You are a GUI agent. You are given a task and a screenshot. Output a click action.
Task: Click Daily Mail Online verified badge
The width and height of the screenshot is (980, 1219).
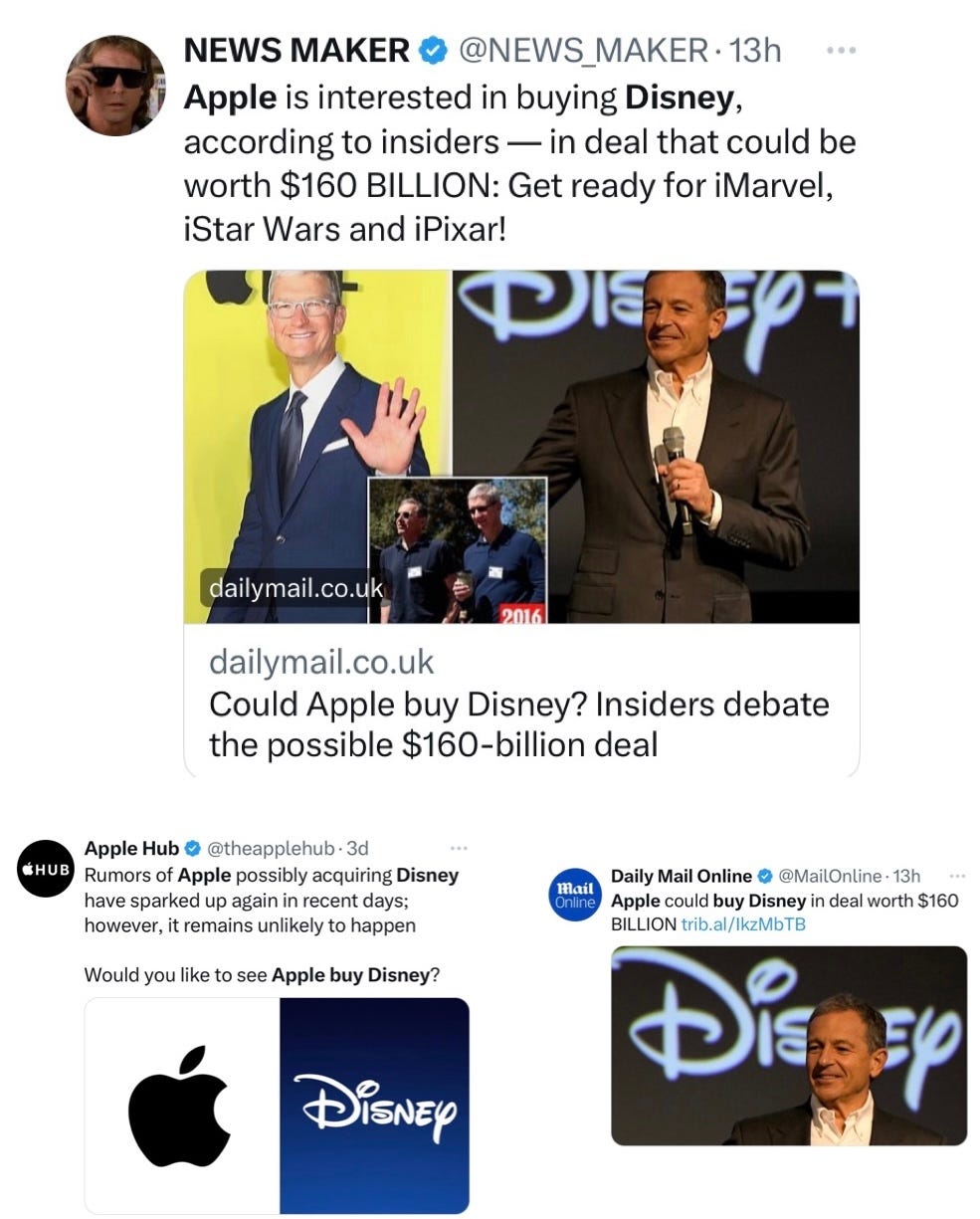pos(765,876)
